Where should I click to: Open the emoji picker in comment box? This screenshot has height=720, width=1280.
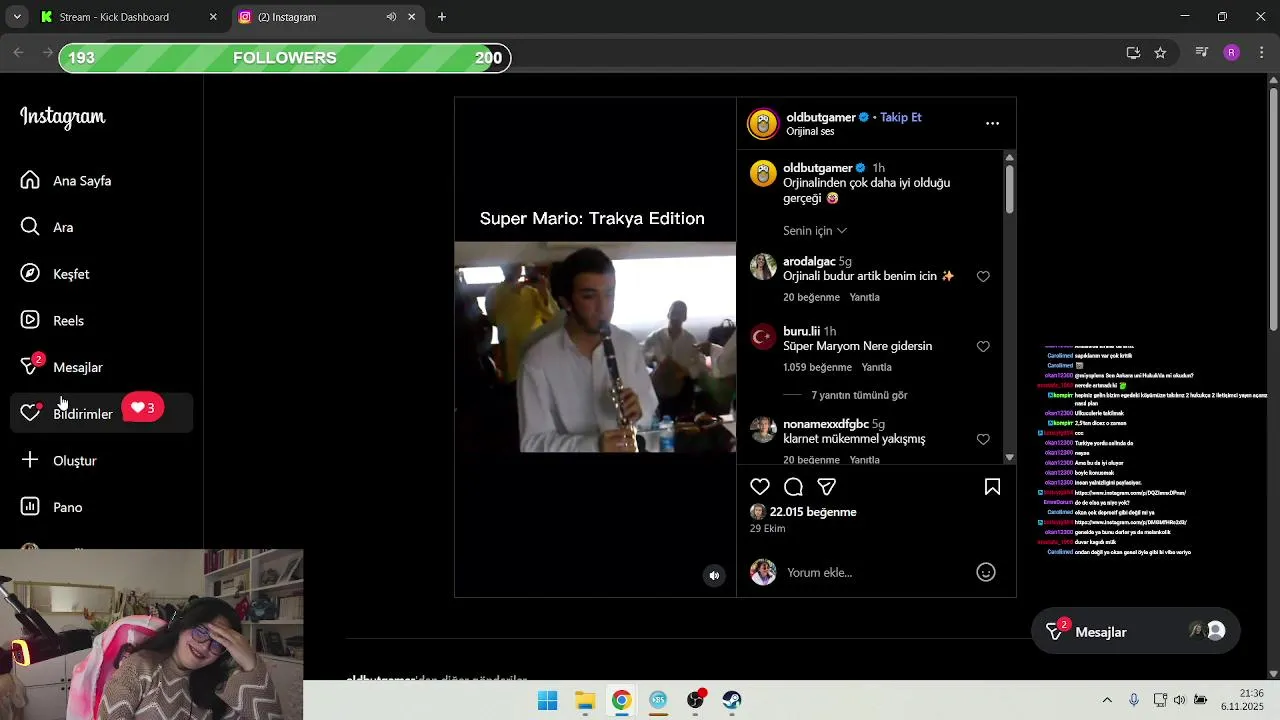pos(986,573)
